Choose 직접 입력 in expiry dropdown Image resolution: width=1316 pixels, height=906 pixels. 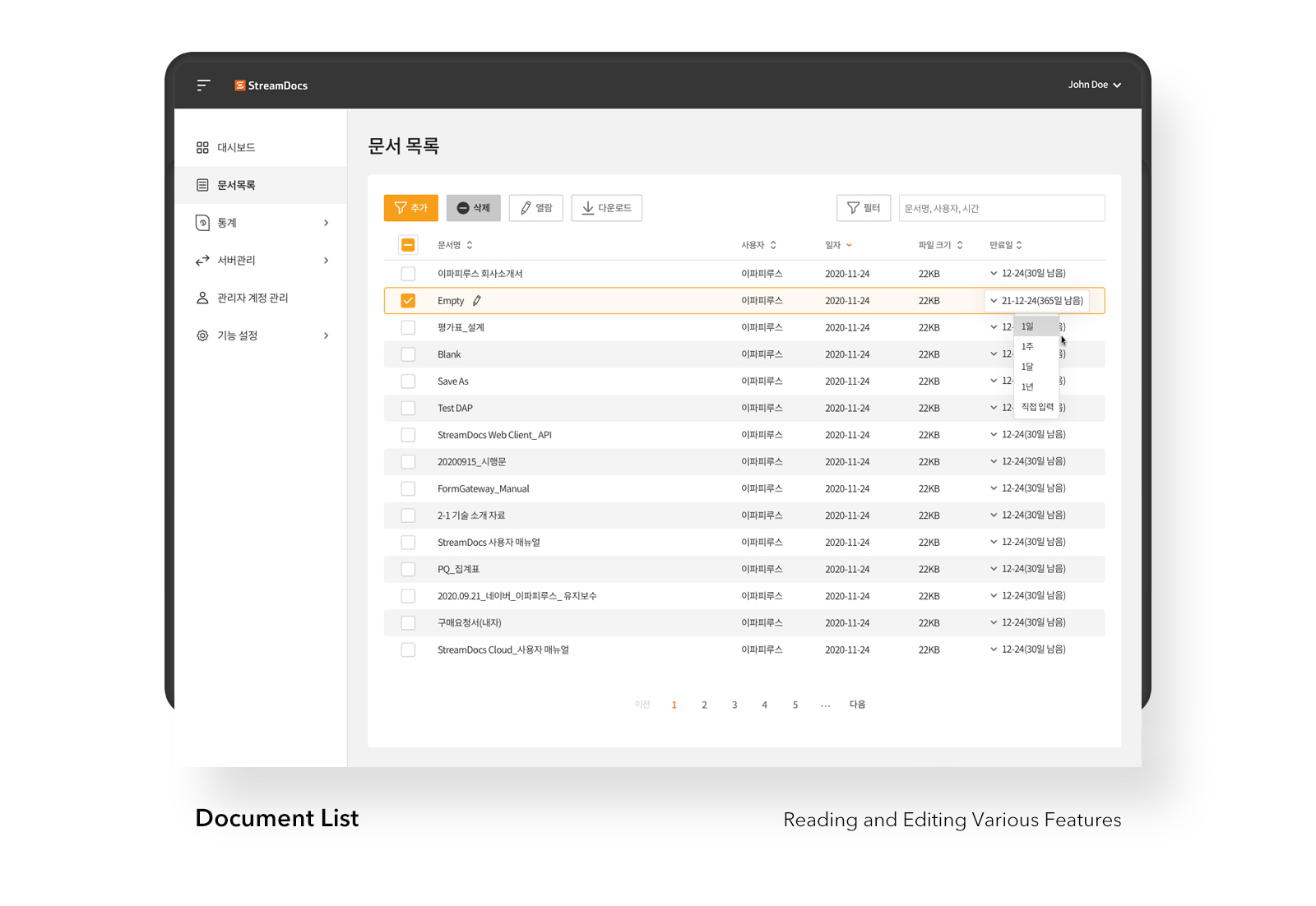(1036, 407)
